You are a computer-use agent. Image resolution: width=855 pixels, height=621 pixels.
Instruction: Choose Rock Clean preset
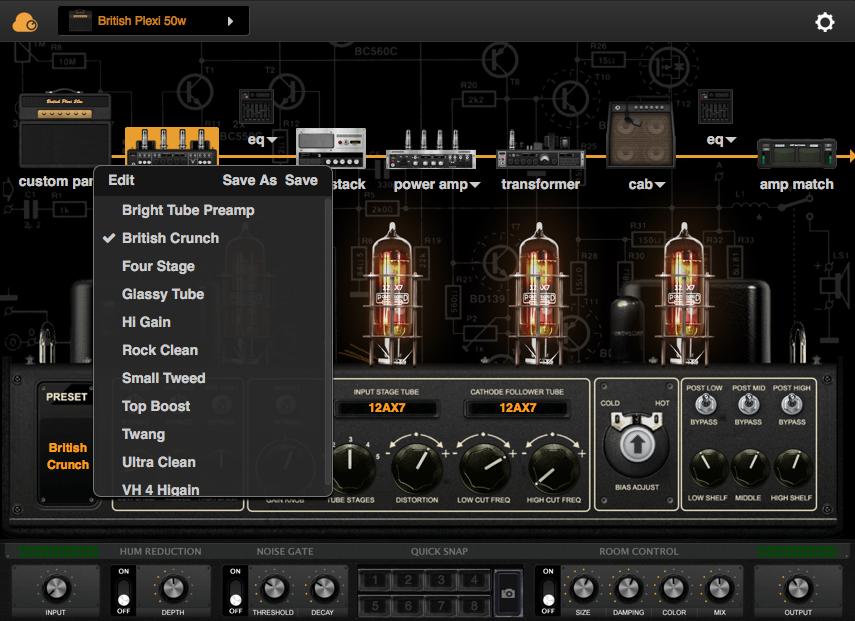point(210,351)
